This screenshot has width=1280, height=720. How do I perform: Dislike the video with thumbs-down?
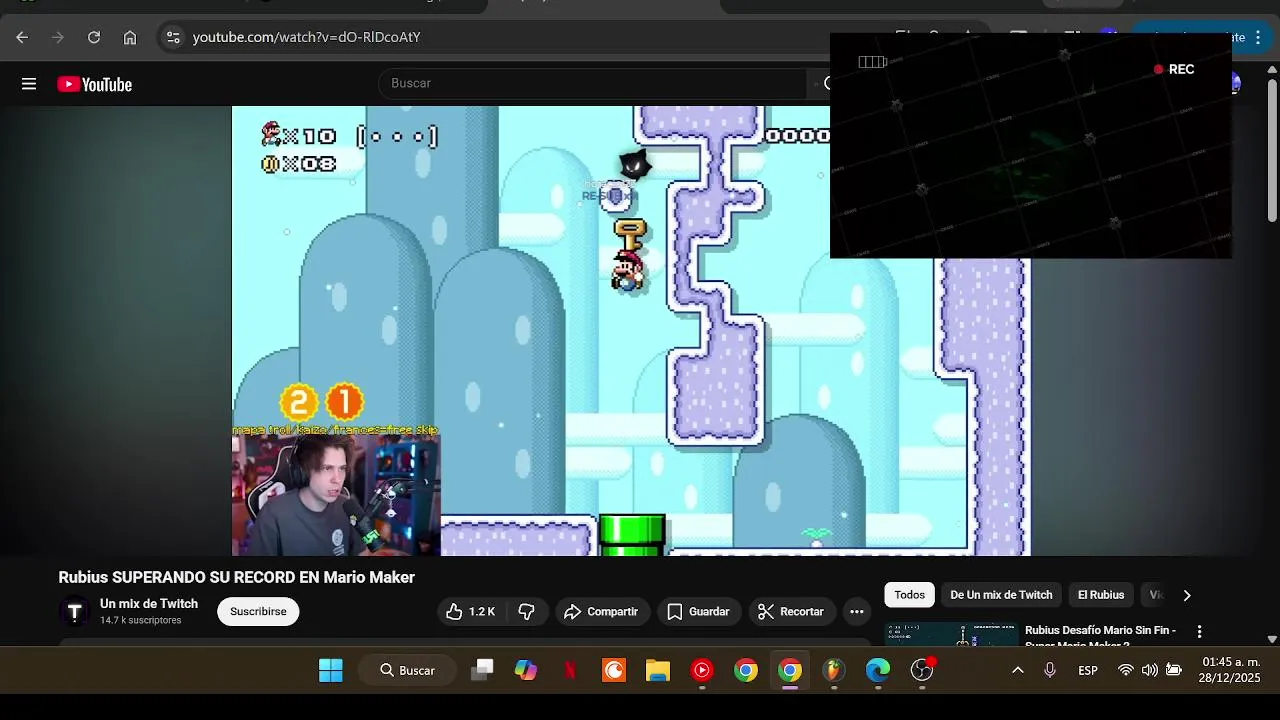(527, 611)
